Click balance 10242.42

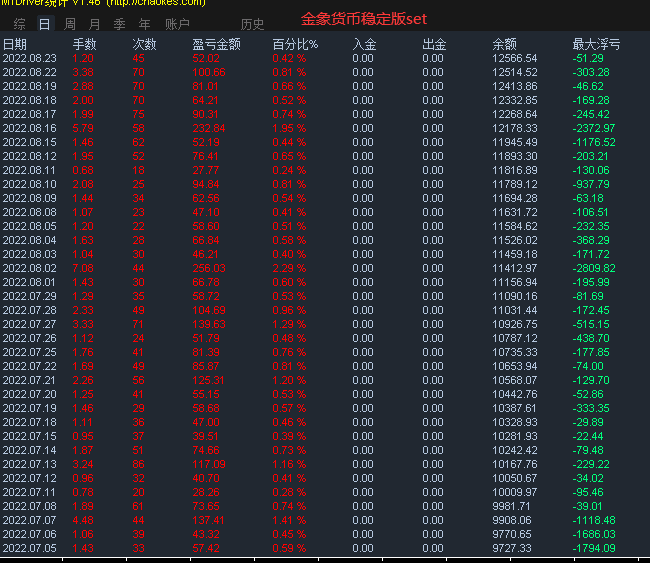[514, 450]
